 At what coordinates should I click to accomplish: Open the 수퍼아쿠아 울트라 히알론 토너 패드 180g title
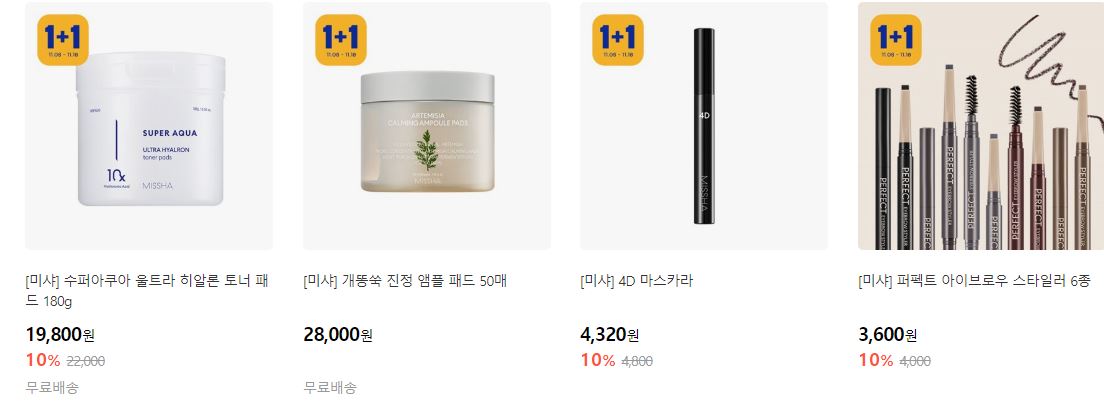click(146, 290)
